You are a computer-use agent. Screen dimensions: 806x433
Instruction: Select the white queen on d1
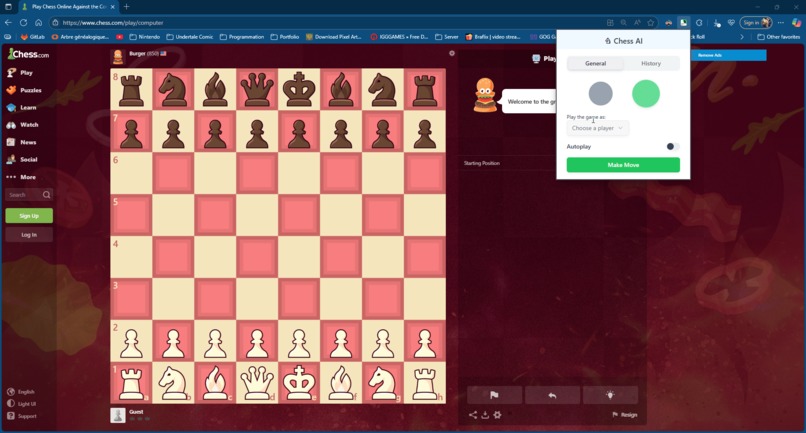click(257, 383)
